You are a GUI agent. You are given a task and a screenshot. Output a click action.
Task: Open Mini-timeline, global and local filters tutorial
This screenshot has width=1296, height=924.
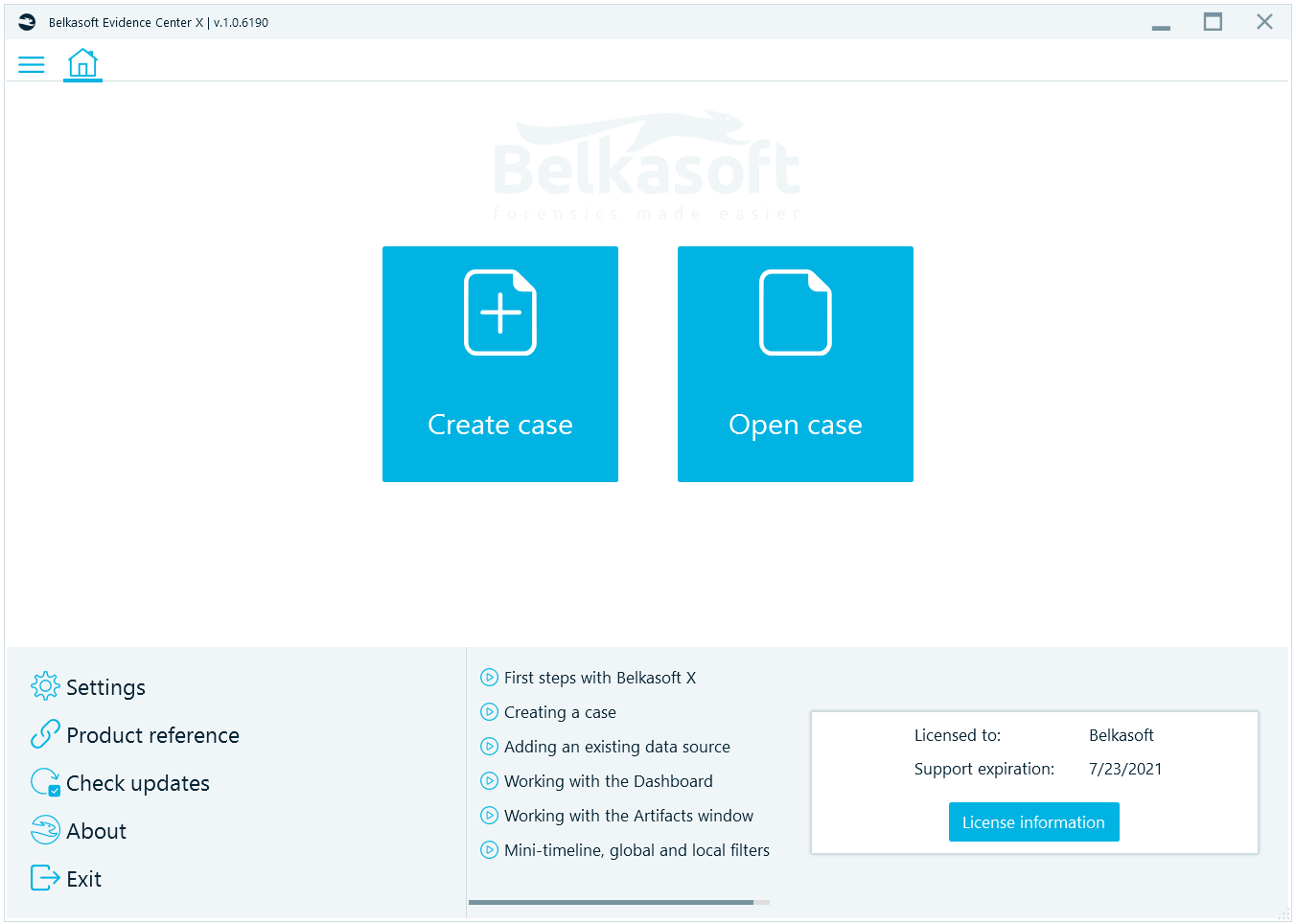click(x=636, y=850)
